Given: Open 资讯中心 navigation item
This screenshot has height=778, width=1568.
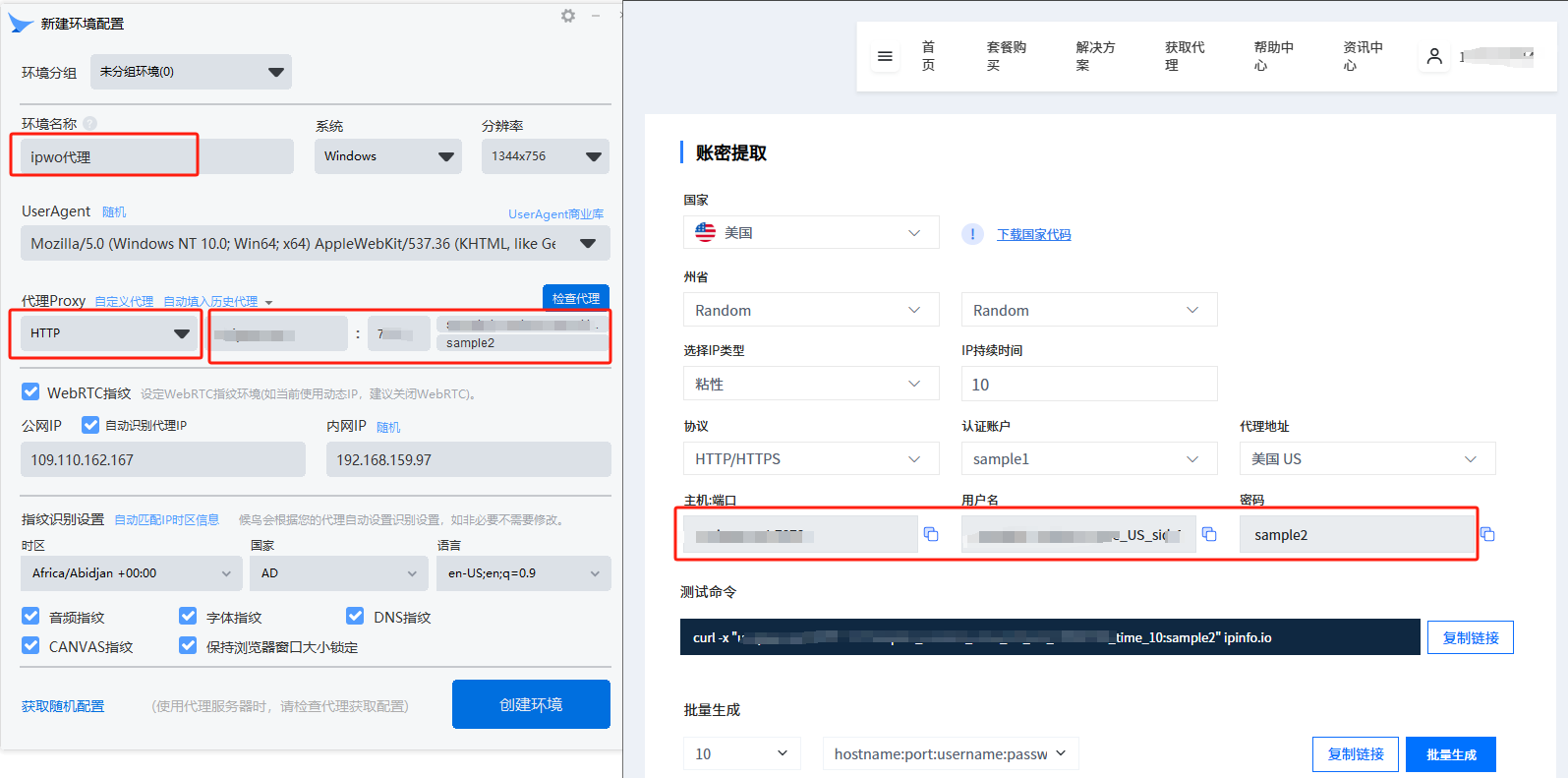Looking at the screenshot, I should pyautogui.click(x=1363, y=56).
